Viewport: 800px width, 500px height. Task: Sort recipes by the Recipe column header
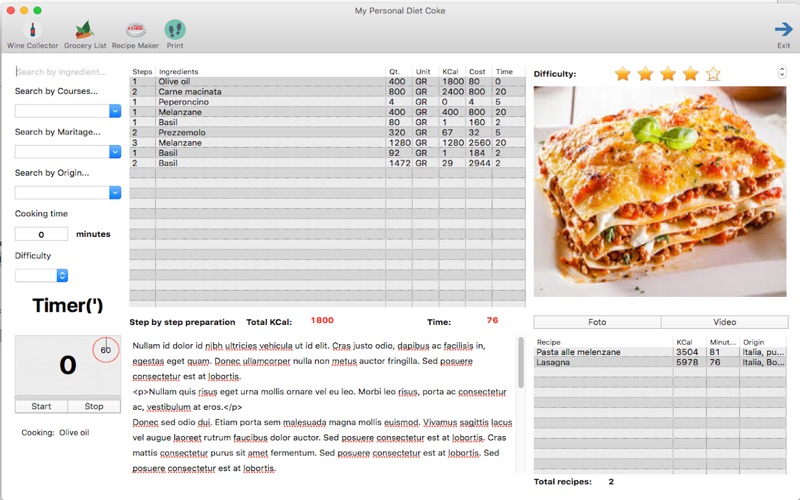pos(604,342)
